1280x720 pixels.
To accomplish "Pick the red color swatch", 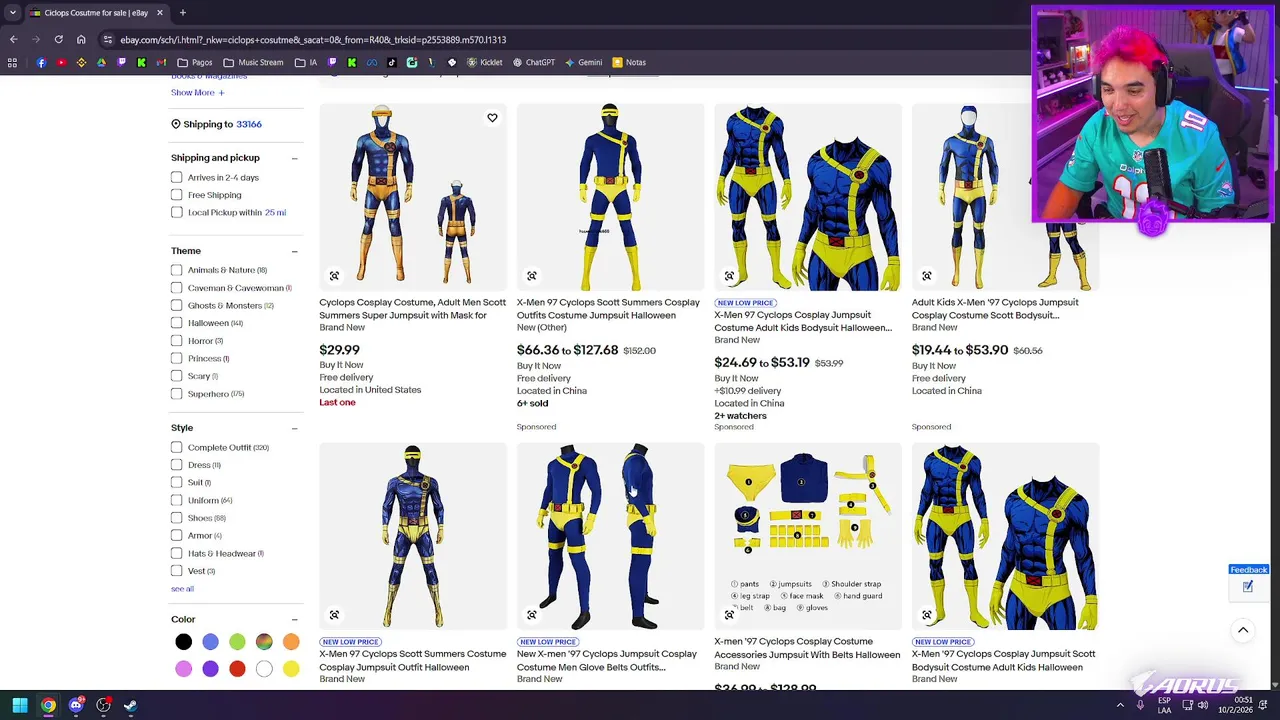I will pos(237,669).
